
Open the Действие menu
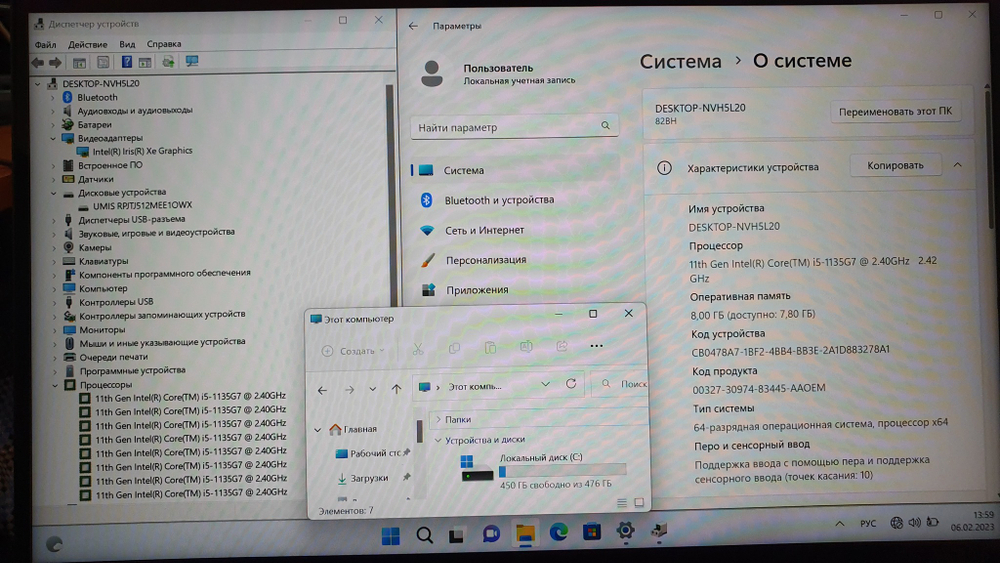tap(87, 45)
